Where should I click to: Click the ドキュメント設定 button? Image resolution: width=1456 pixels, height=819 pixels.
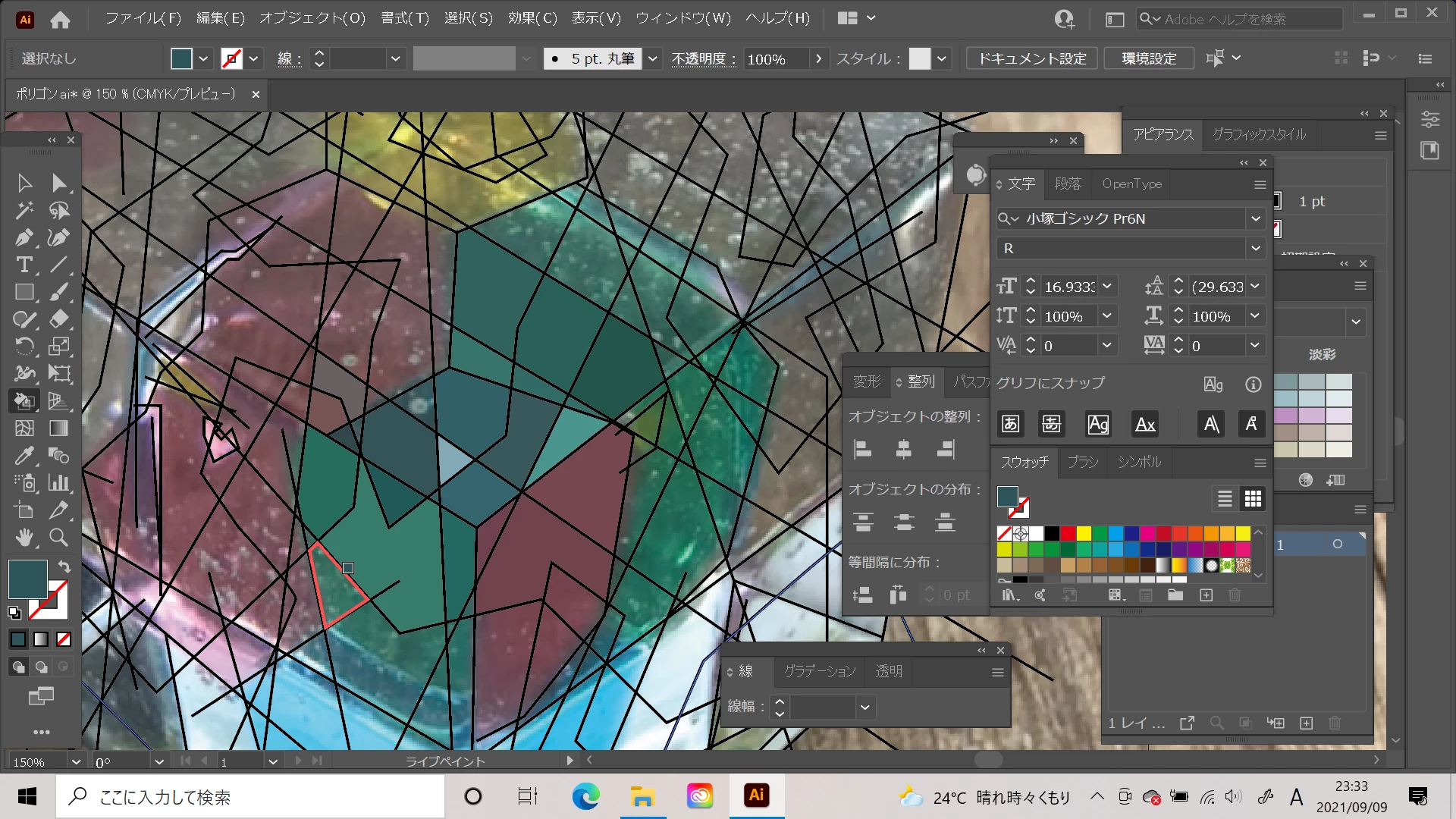[1031, 58]
